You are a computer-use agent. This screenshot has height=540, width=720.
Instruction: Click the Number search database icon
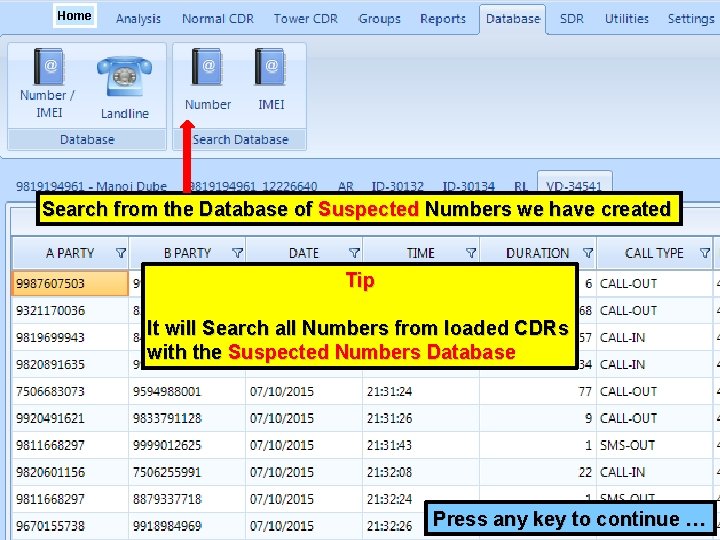click(208, 79)
